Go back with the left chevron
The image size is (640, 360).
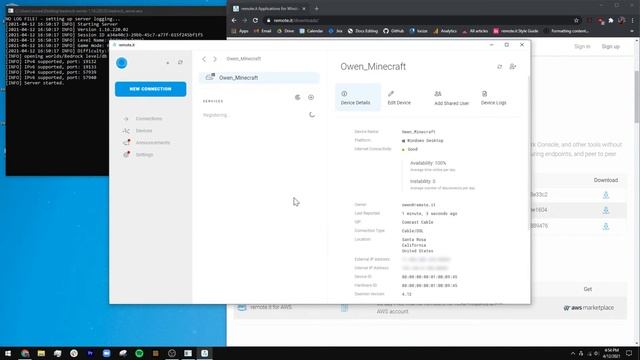204,59
